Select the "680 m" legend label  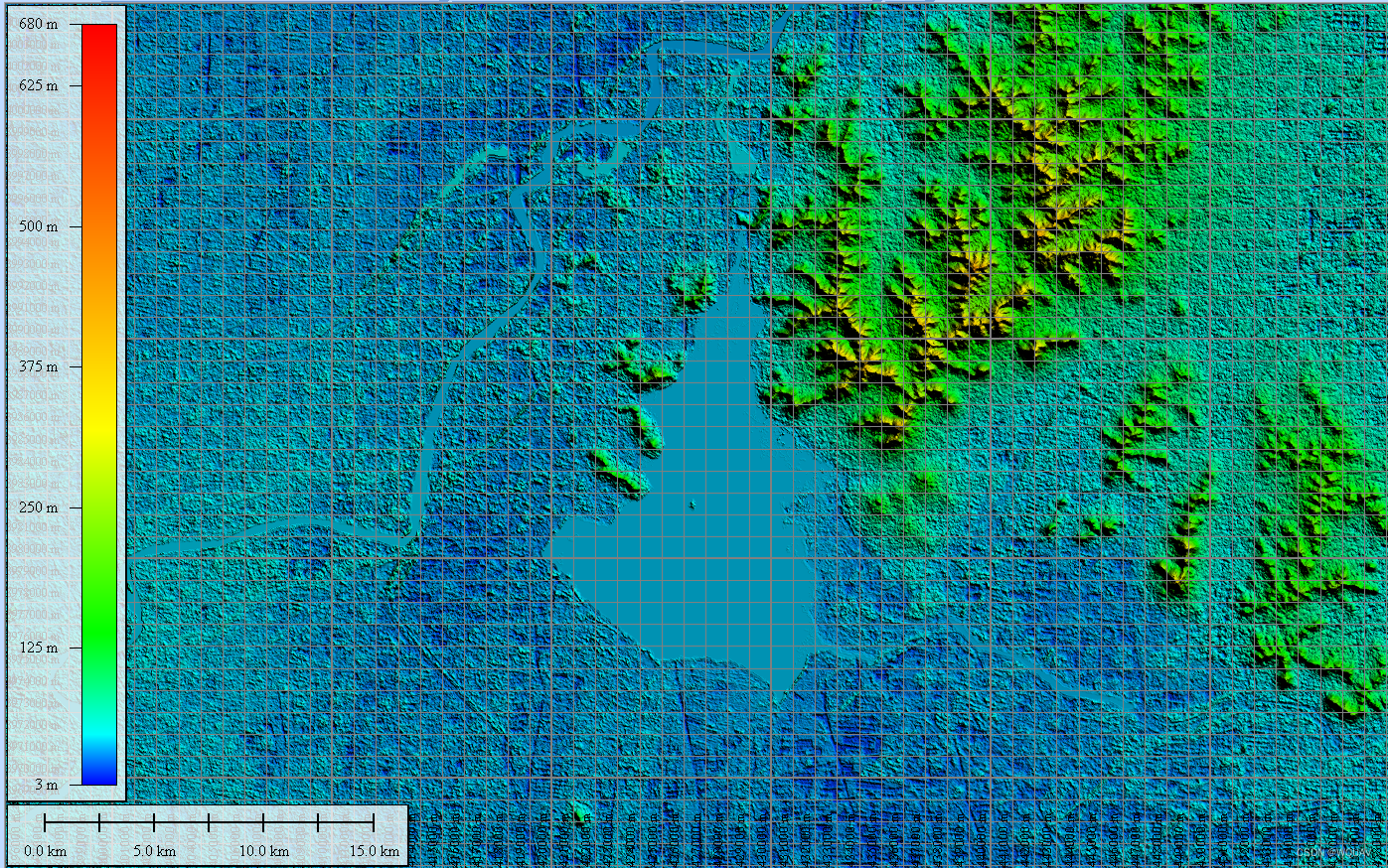coord(38,24)
